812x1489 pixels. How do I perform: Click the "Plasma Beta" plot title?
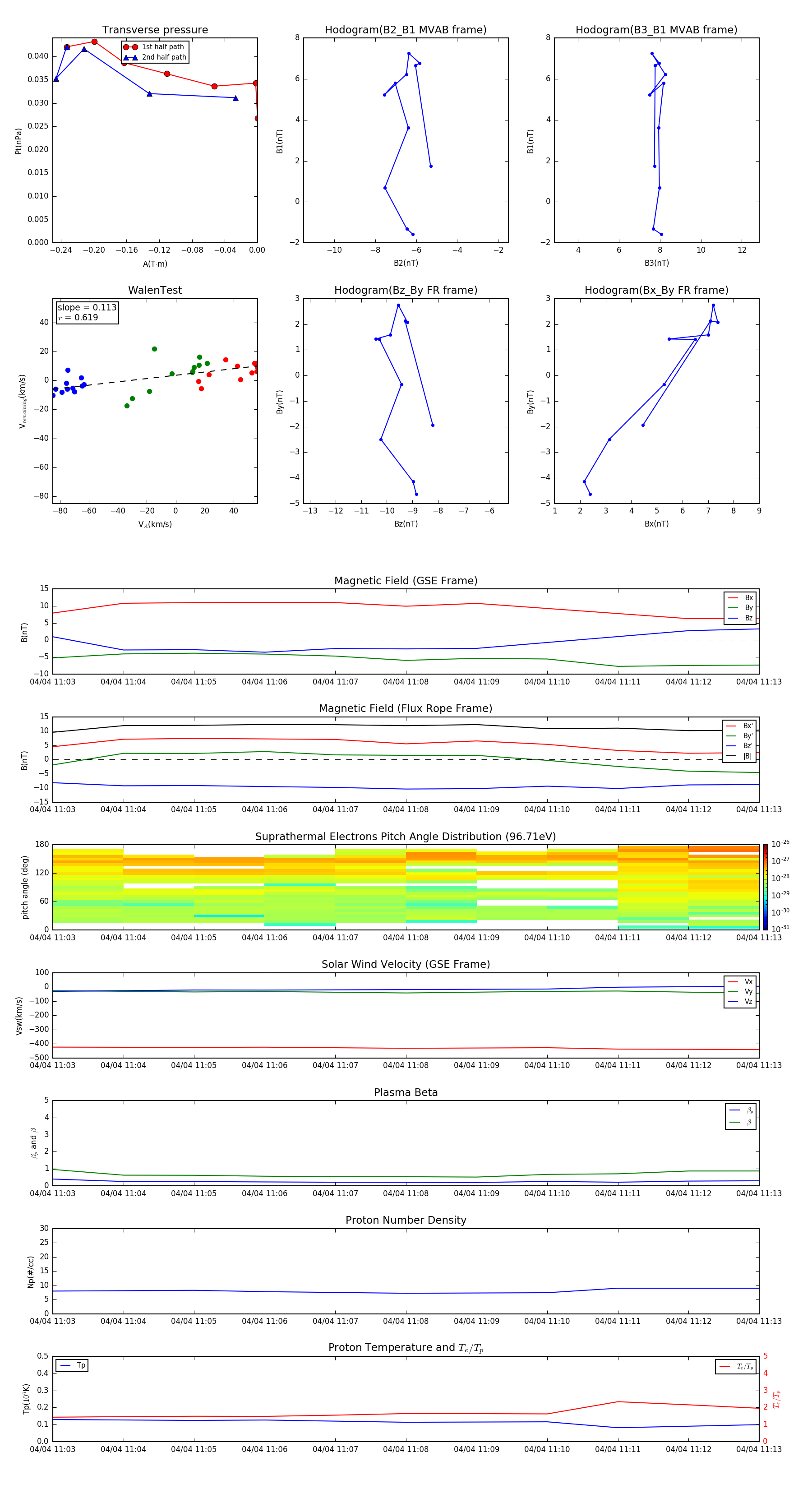(x=406, y=1092)
